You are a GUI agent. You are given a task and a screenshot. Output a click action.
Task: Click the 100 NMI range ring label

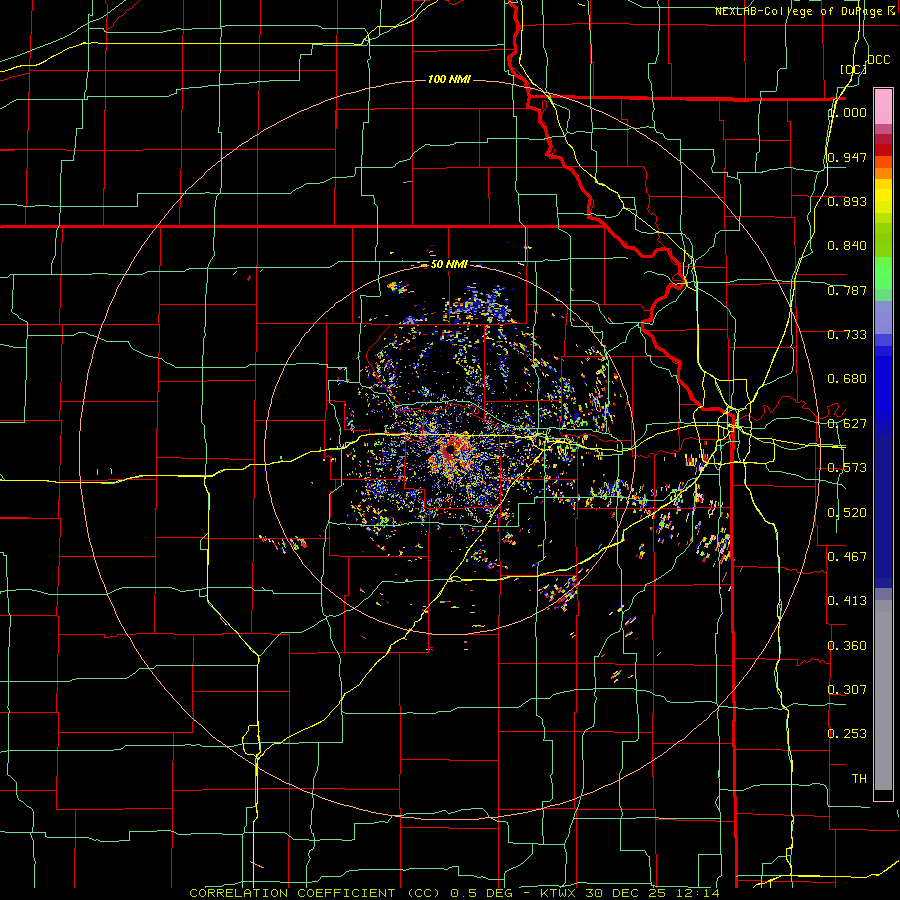click(449, 79)
